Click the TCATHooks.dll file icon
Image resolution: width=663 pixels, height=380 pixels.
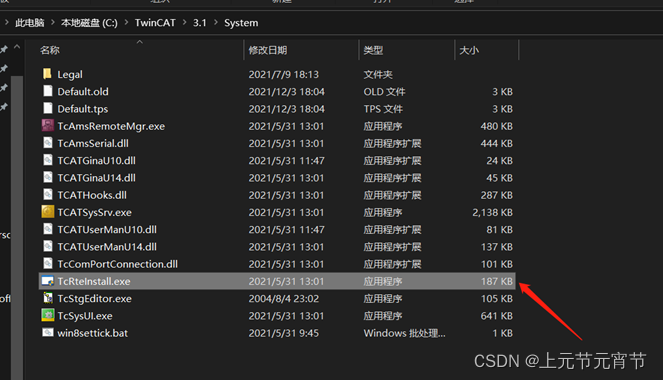coord(48,195)
